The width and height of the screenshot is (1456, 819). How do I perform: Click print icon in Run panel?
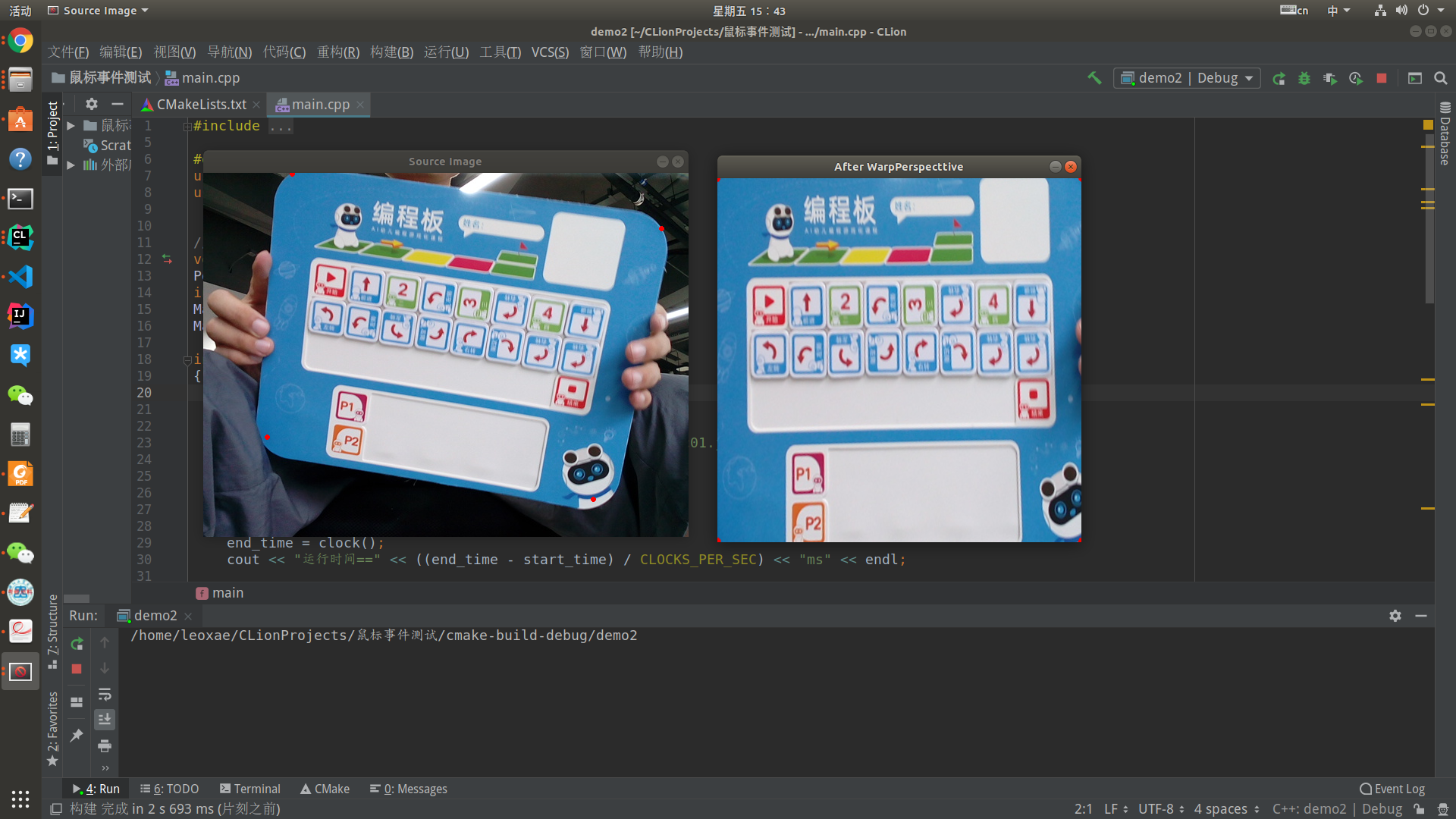point(105,745)
